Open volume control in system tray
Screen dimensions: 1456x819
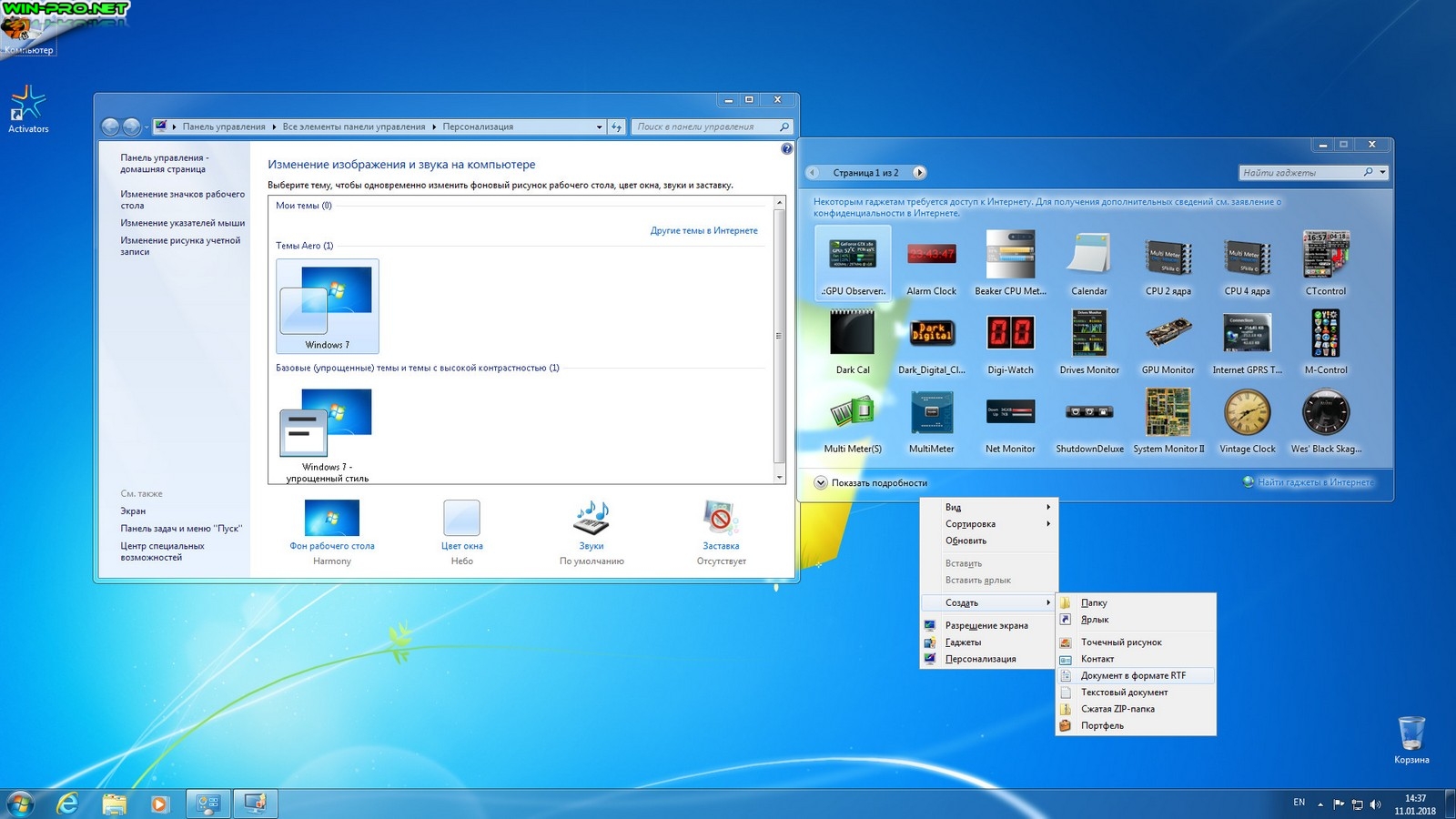pyautogui.click(x=1375, y=804)
